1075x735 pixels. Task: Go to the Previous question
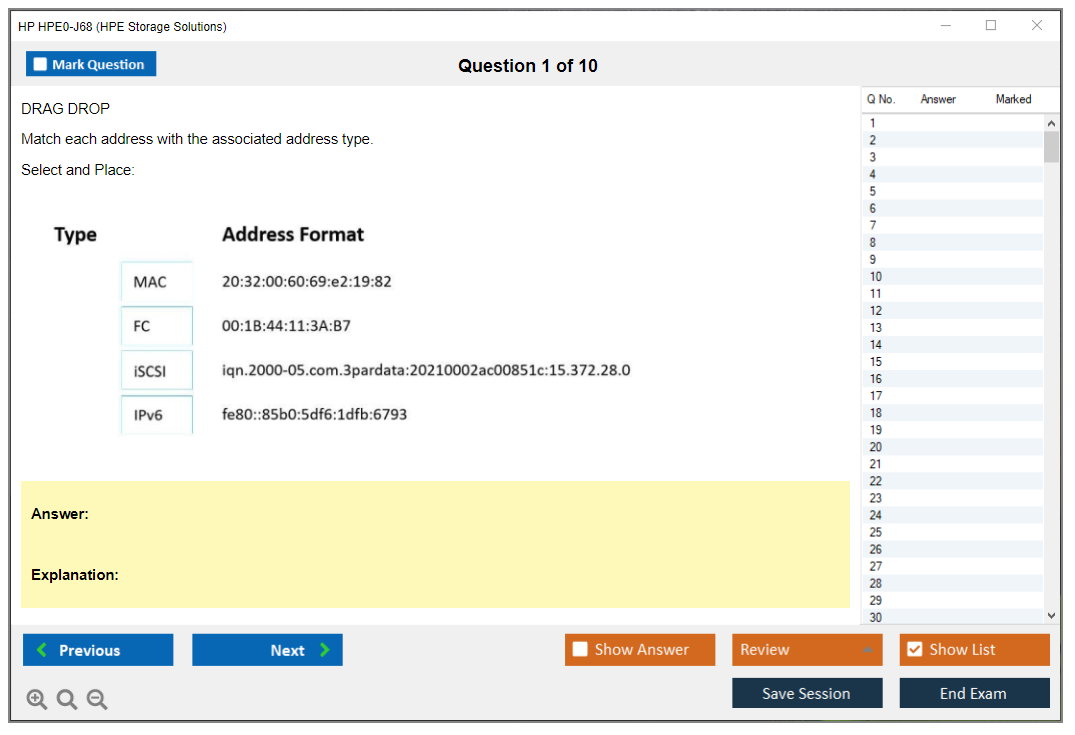[x=98, y=650]
